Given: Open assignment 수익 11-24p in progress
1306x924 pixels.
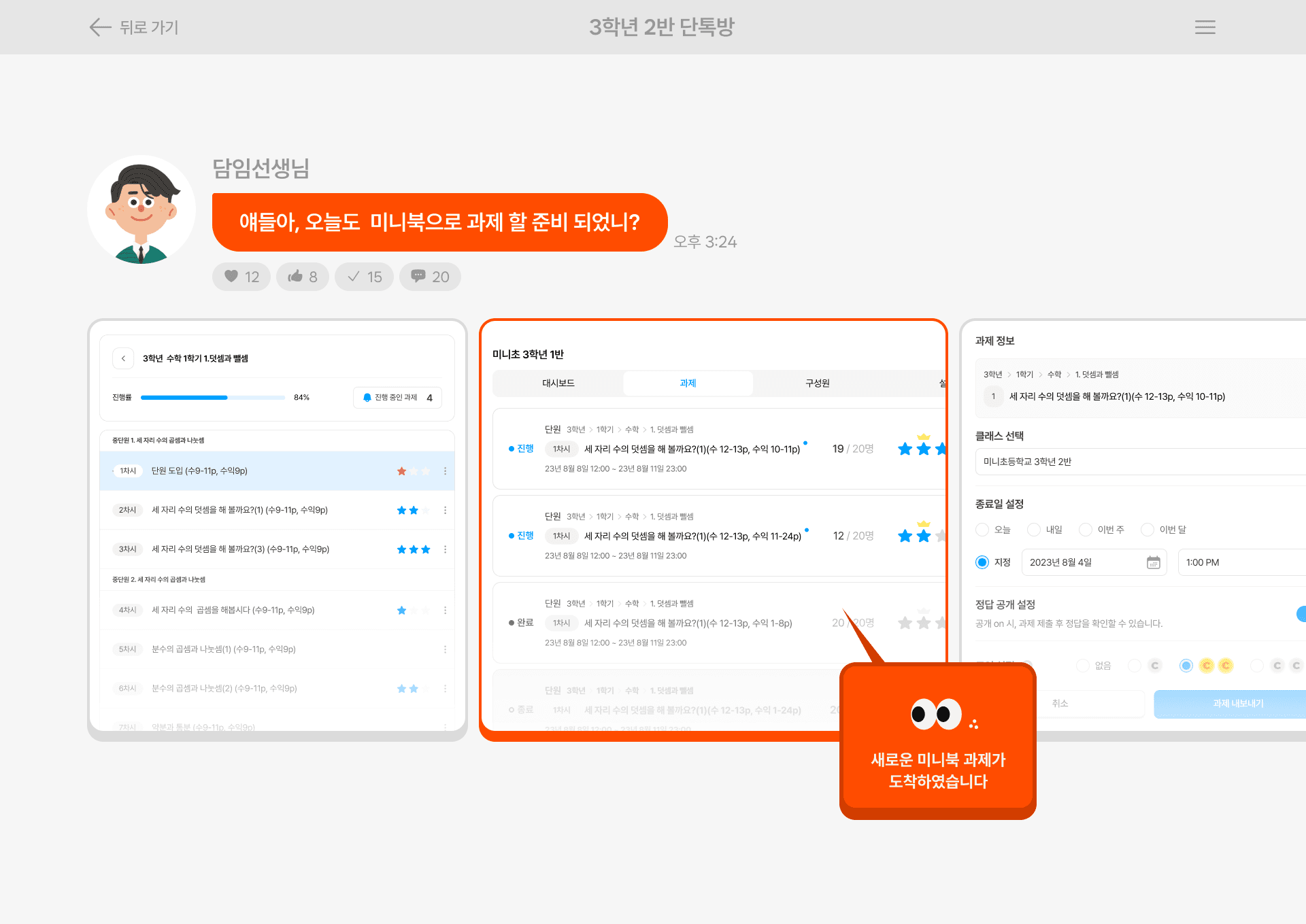Looking at the screenshot, I should [719, 536].
